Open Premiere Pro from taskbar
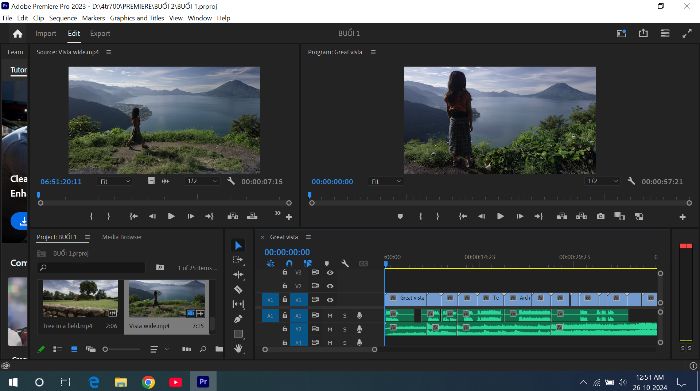700x391 pixels. (x=203, y=382)
